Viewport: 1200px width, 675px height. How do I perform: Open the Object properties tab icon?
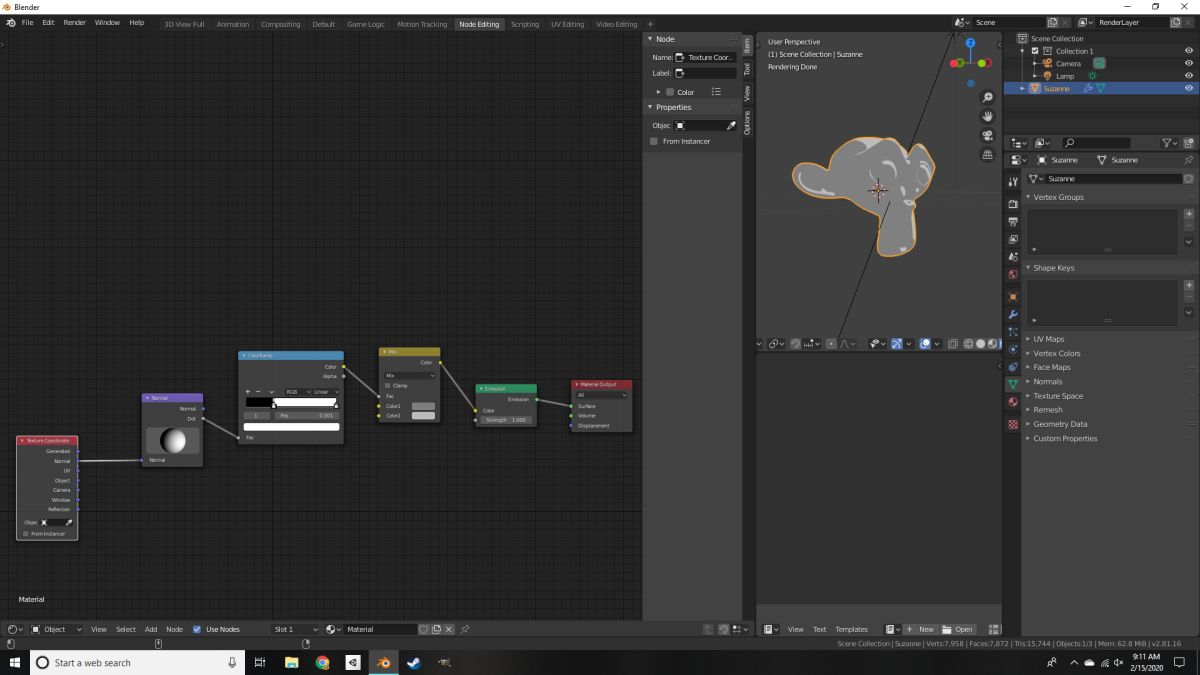1013,296
